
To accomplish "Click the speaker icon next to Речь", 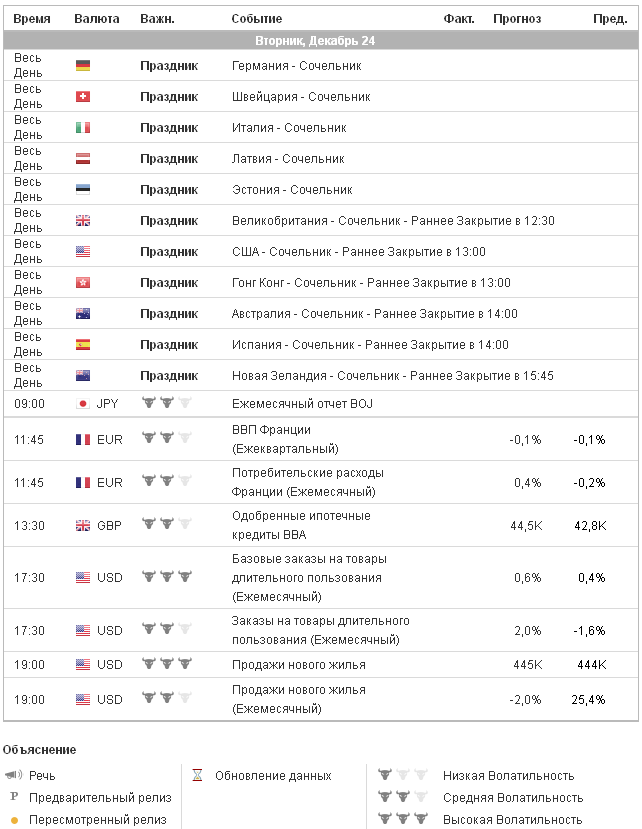I will click(13, 775).
